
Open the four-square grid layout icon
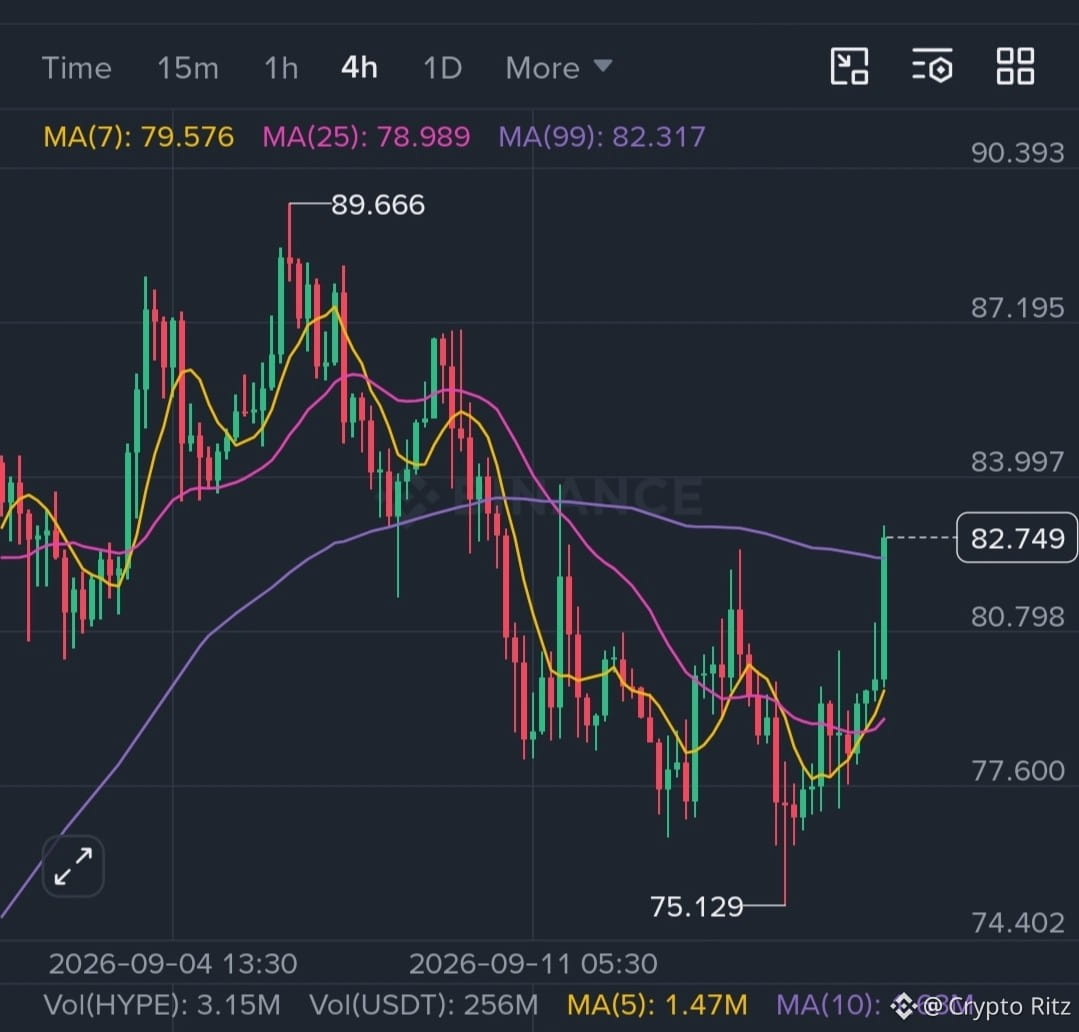(1015, 67)
